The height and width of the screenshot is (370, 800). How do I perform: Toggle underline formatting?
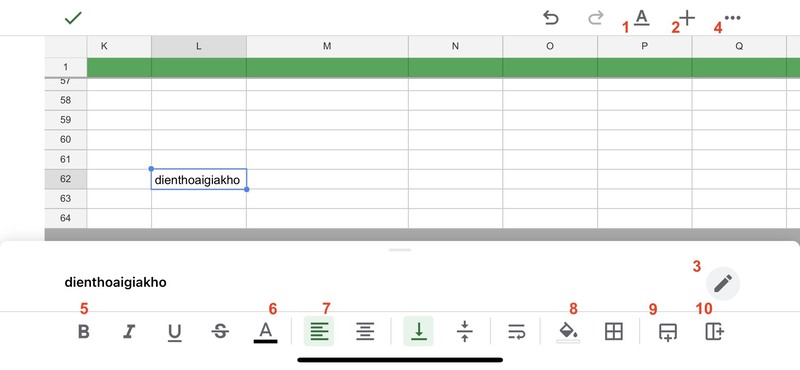click(174, 333)
